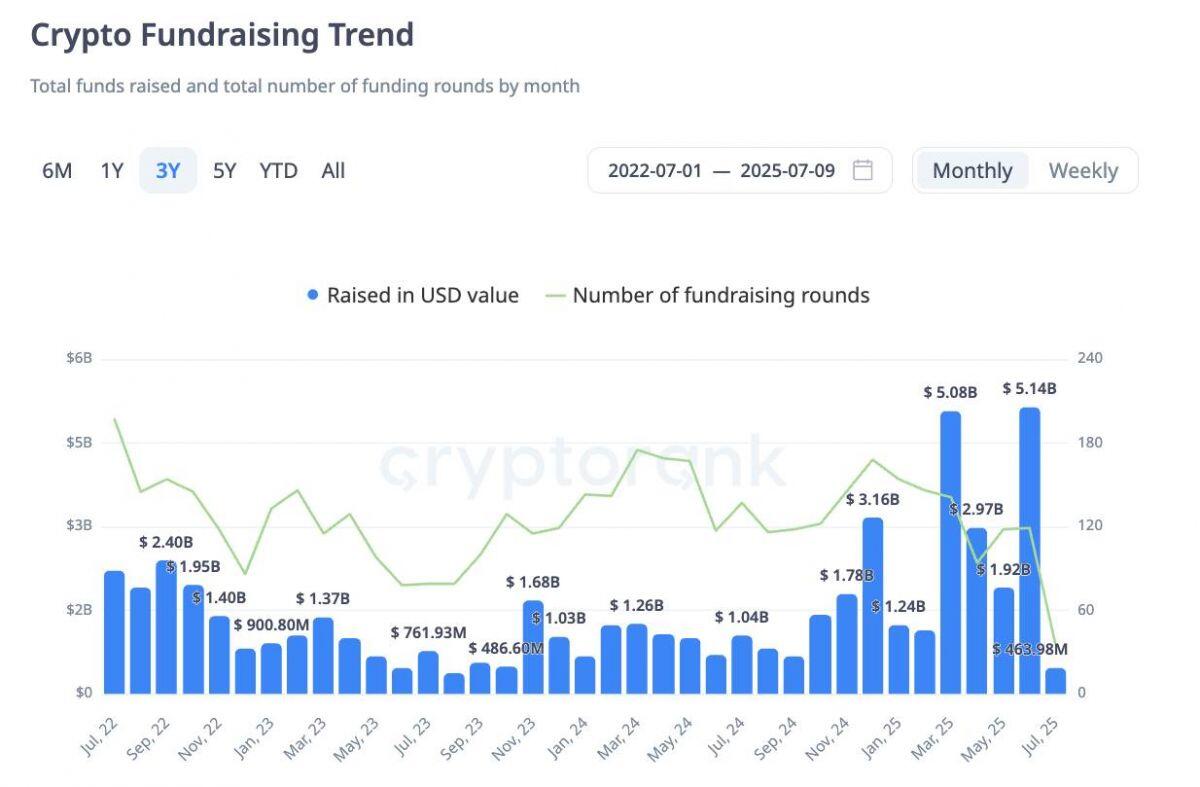
Task: Edit the start date 2022-07-01
Action: click(x=655, y=170)
